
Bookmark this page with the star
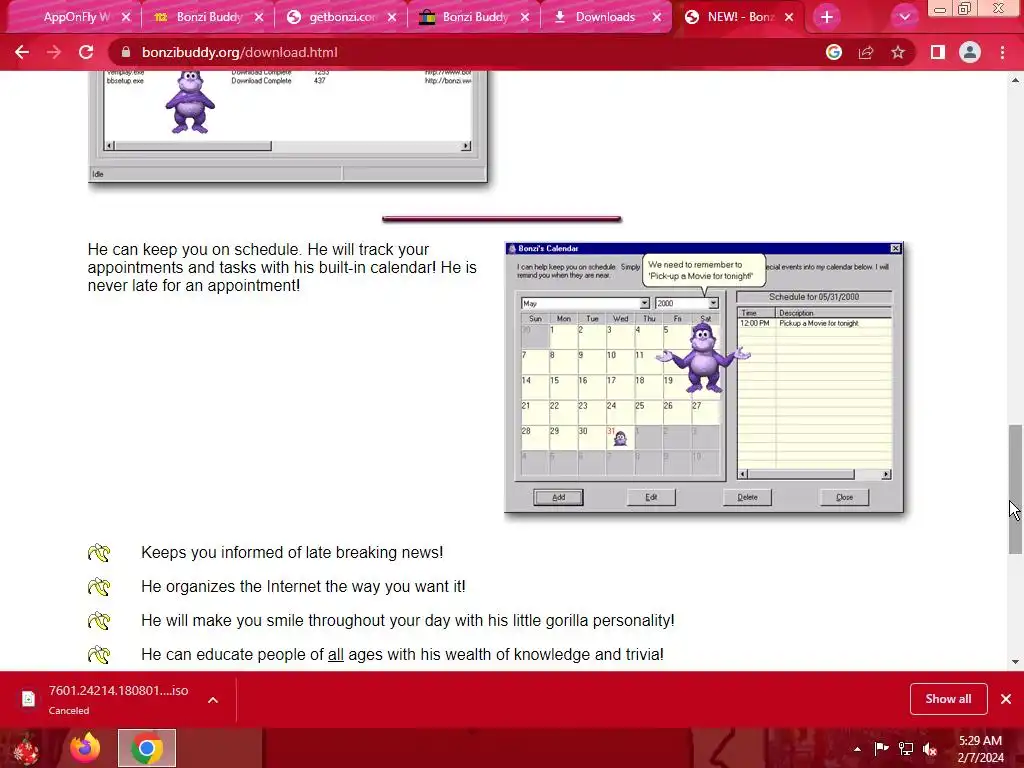click(x=898, y=52)
